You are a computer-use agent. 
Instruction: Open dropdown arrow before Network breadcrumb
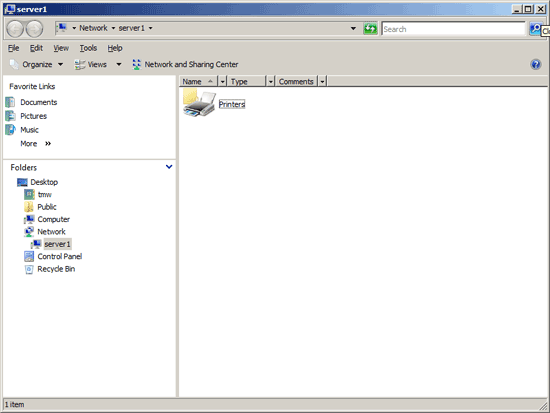74,28
